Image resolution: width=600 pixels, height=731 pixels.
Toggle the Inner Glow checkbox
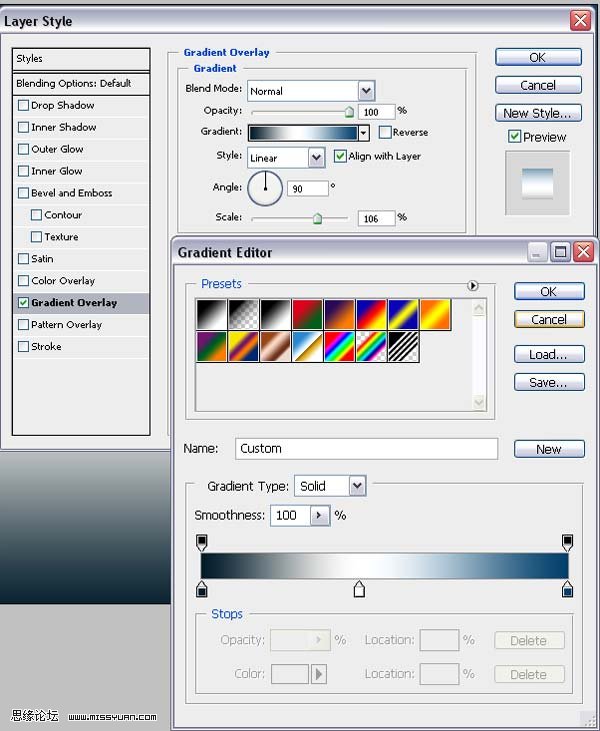pyautogui.click(x=23, y=171)
